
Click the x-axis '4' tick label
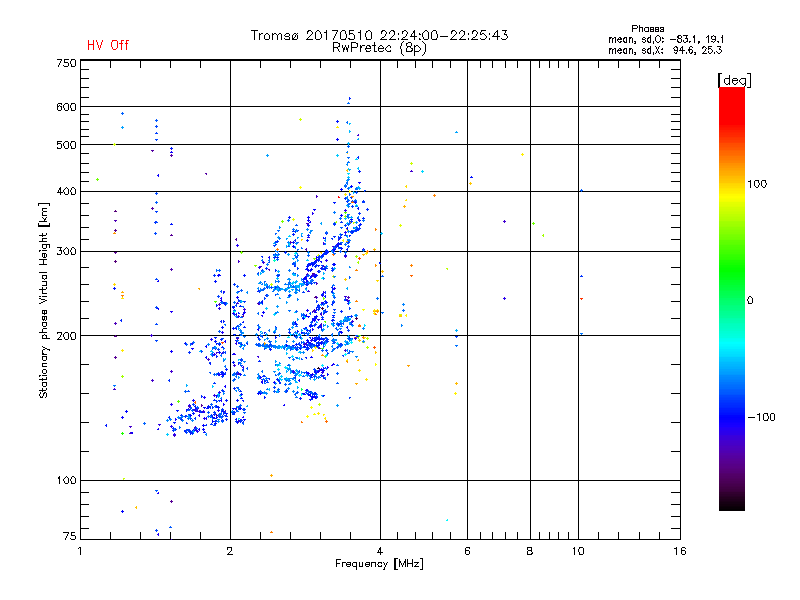[380, 551]
